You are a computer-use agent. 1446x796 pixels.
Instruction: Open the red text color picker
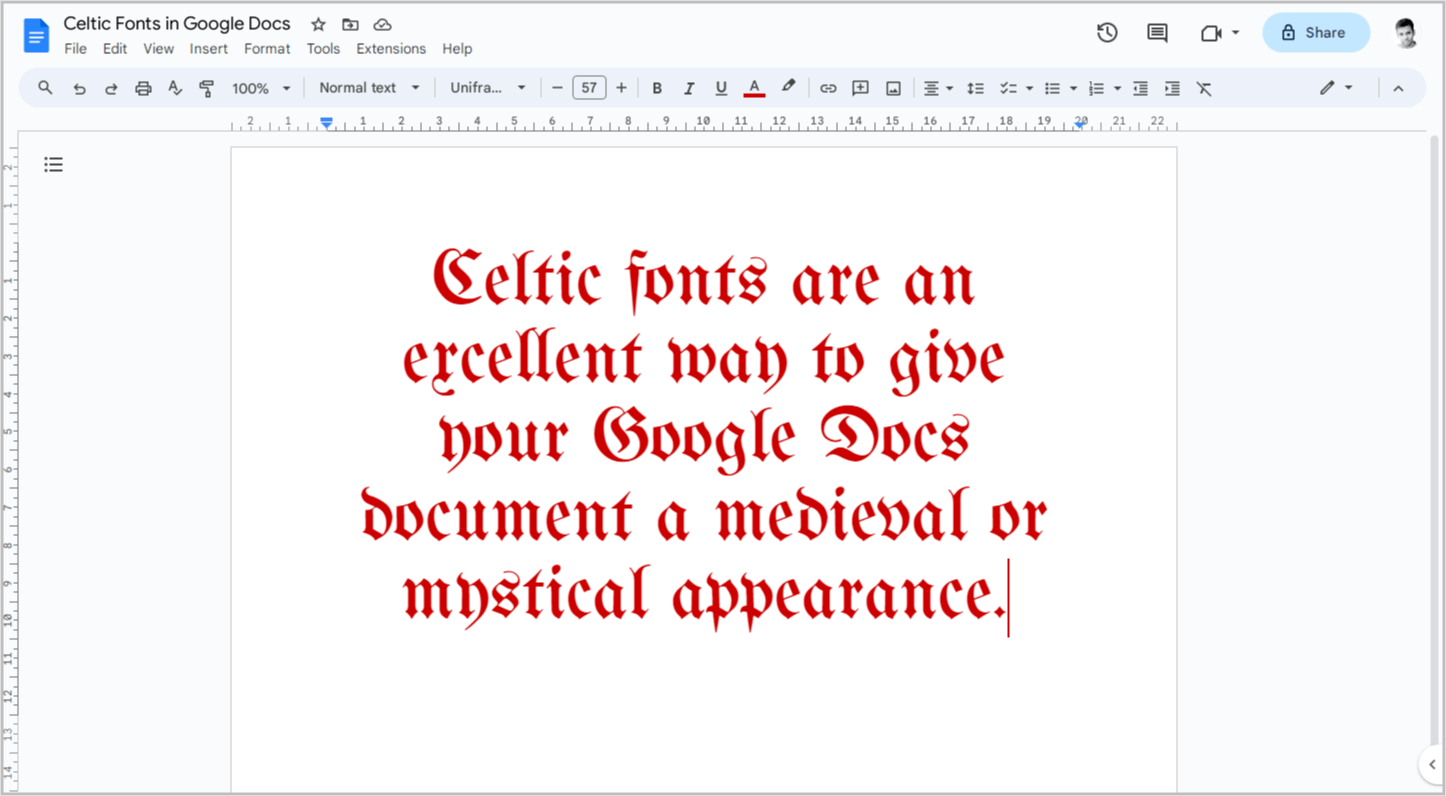pos(754,88)
